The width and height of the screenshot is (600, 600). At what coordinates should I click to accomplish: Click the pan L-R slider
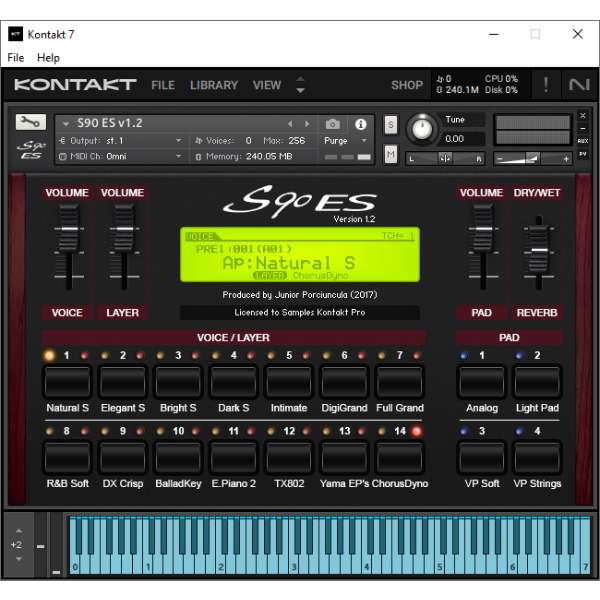tap(445, 158)
